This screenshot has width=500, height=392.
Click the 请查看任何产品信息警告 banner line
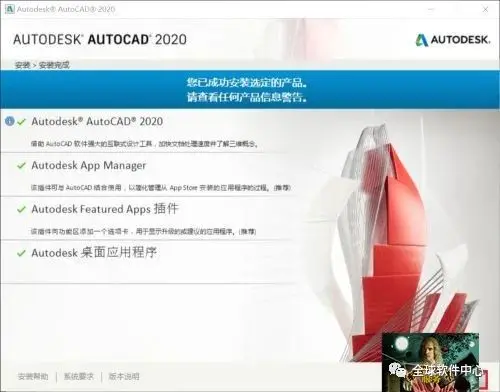[247, 97]
